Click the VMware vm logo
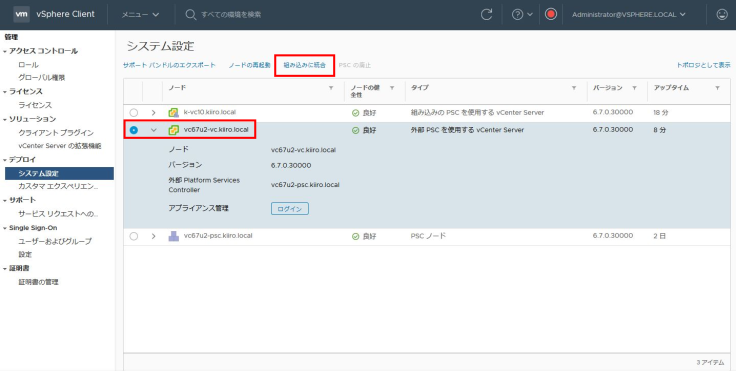 [x=22, y=14]
